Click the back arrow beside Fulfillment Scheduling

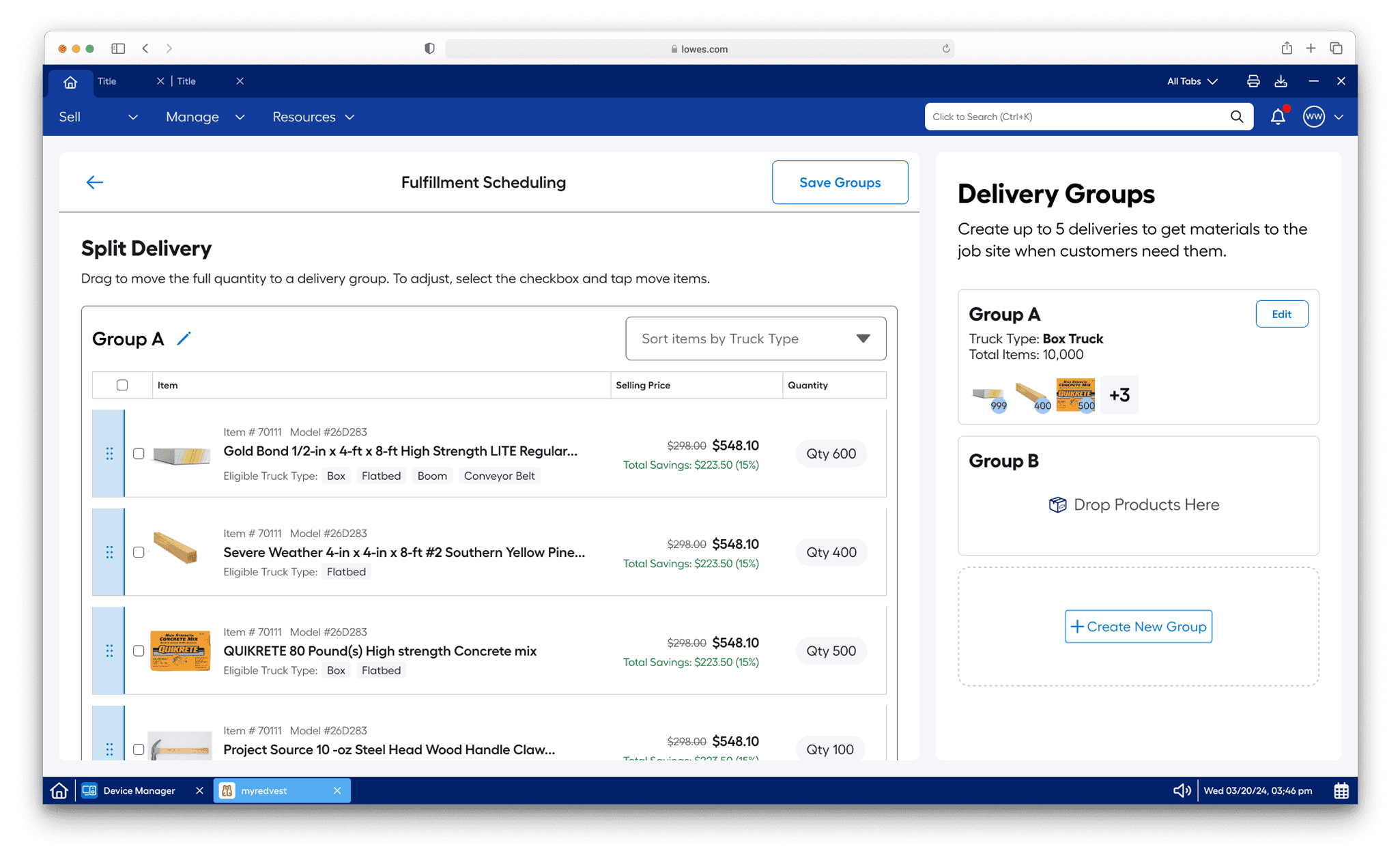point(94,182)
